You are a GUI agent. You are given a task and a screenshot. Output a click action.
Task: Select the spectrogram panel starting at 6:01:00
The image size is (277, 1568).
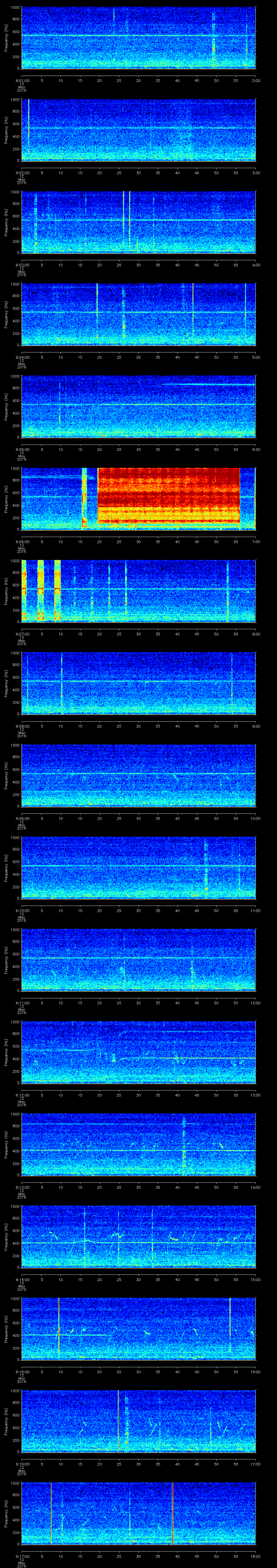click(138, 38)
